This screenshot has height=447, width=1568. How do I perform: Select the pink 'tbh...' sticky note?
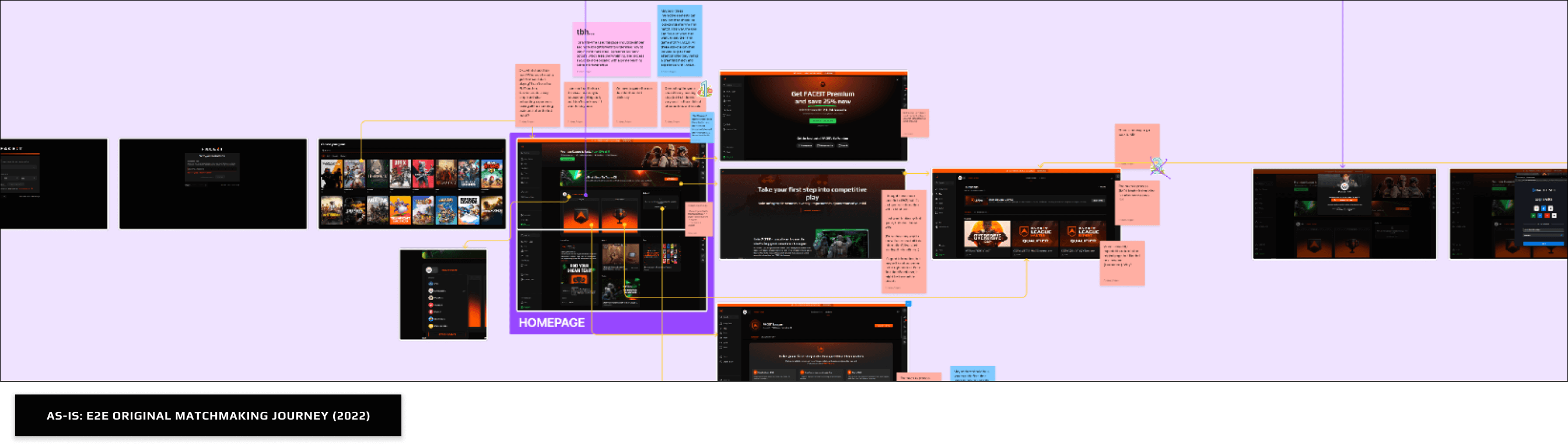[613, 48]
